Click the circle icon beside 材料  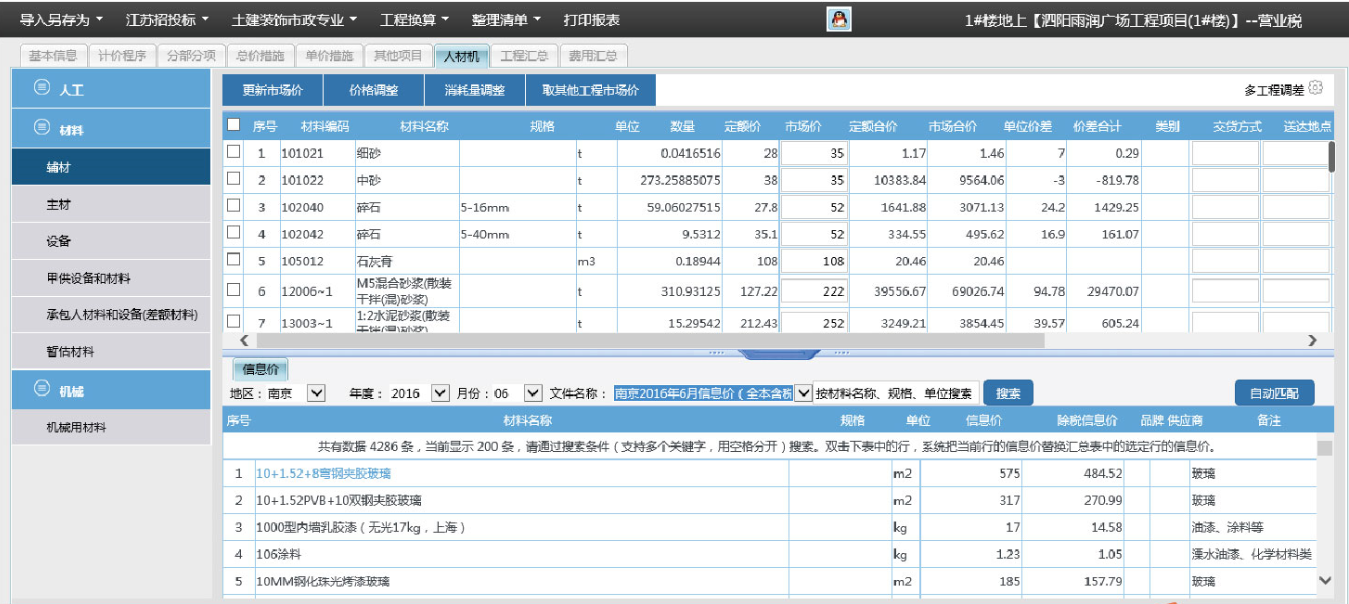coord(42,128)
